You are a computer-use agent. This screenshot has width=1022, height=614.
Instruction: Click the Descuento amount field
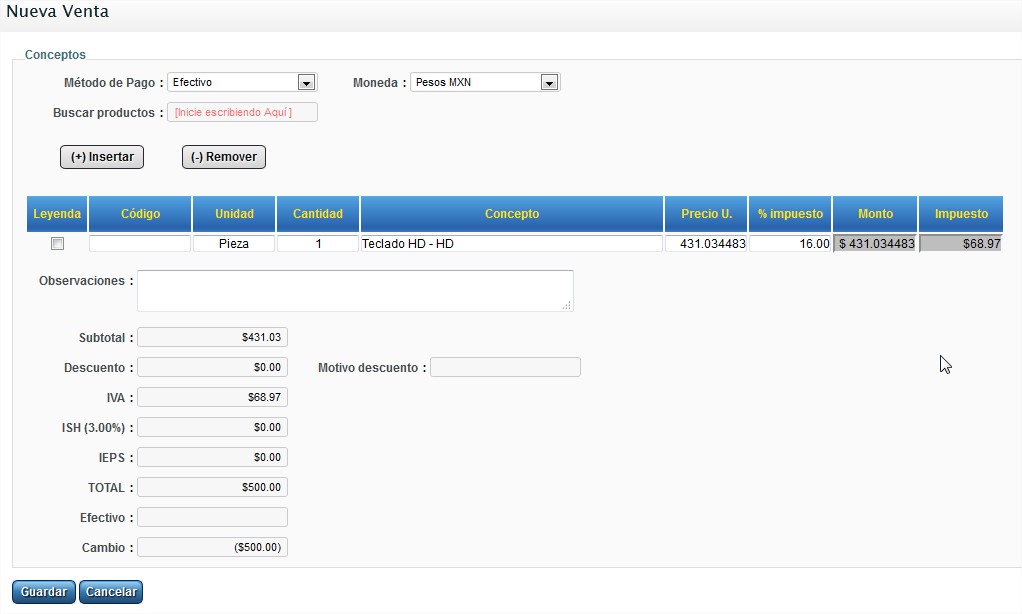click(x=212, y=368)
